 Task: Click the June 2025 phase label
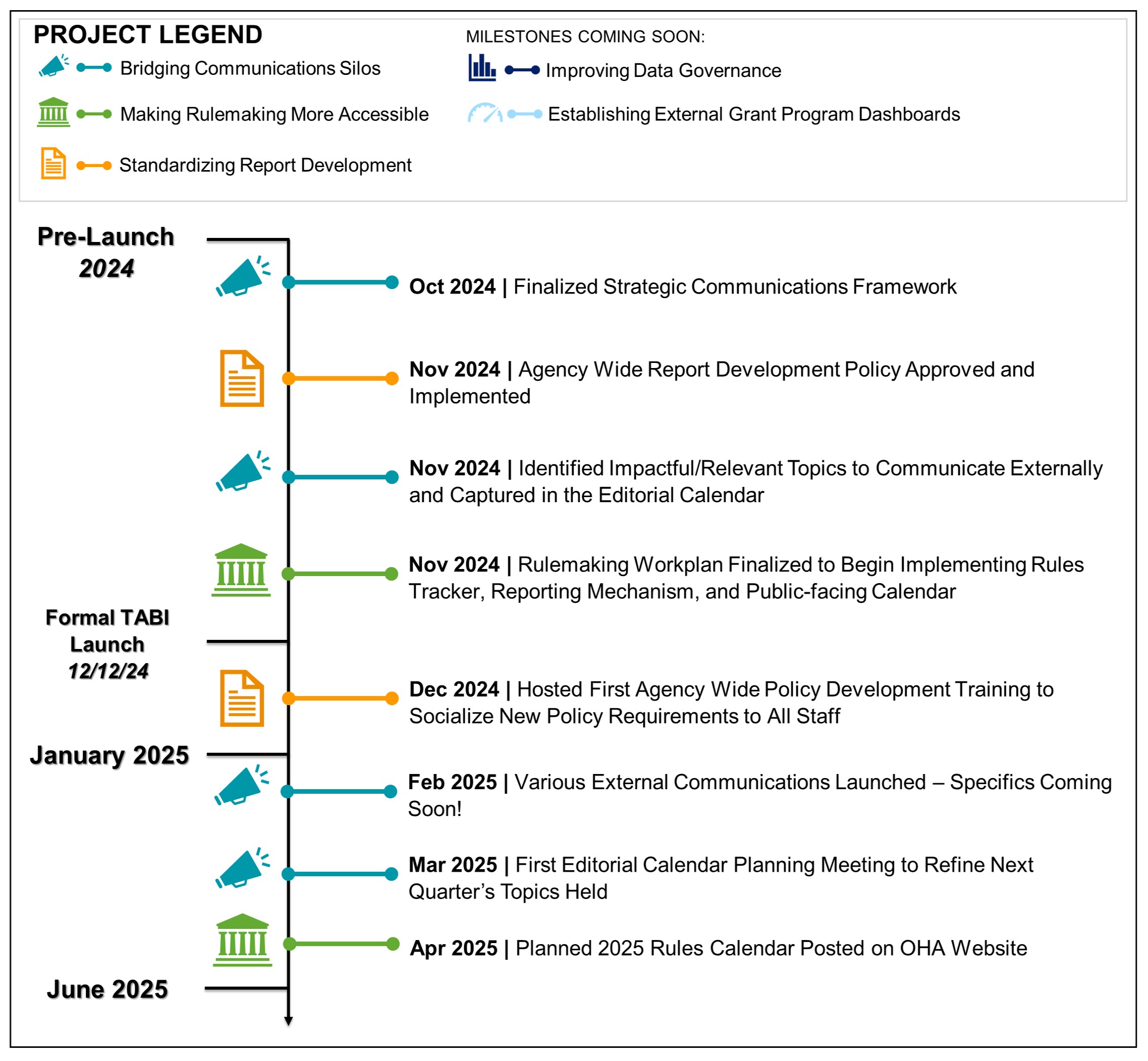point(107,989)
